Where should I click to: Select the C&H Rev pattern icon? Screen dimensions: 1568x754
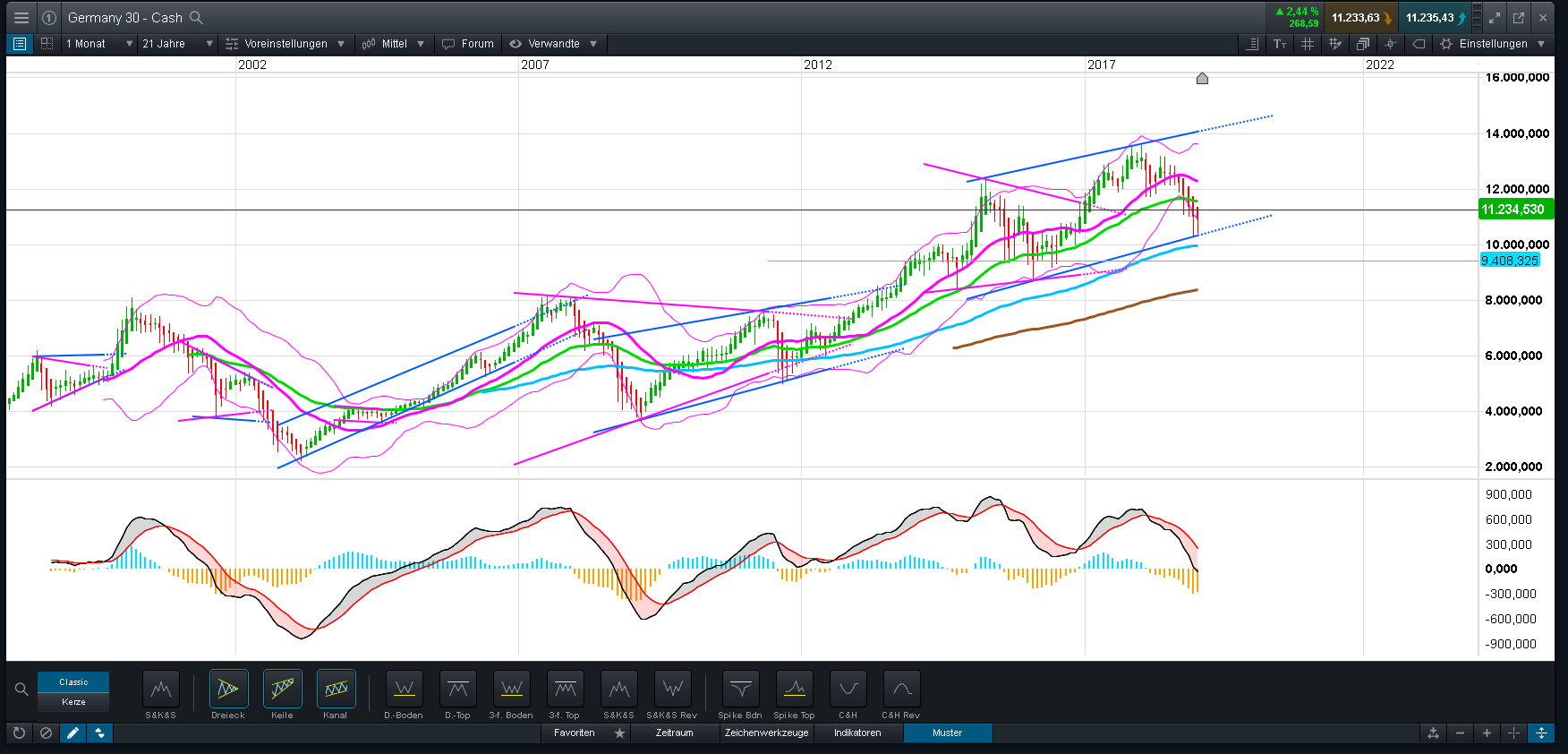point(900,690)
